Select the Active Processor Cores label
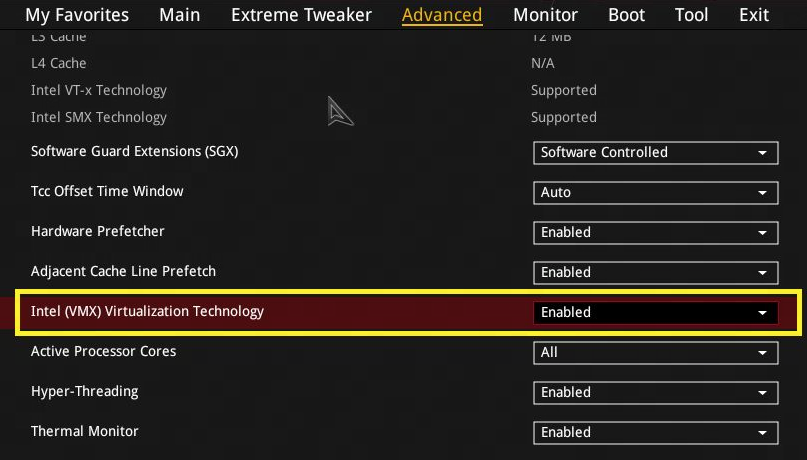Image resolution: width=807 pixels, height=460 pixels. [103, 352]
